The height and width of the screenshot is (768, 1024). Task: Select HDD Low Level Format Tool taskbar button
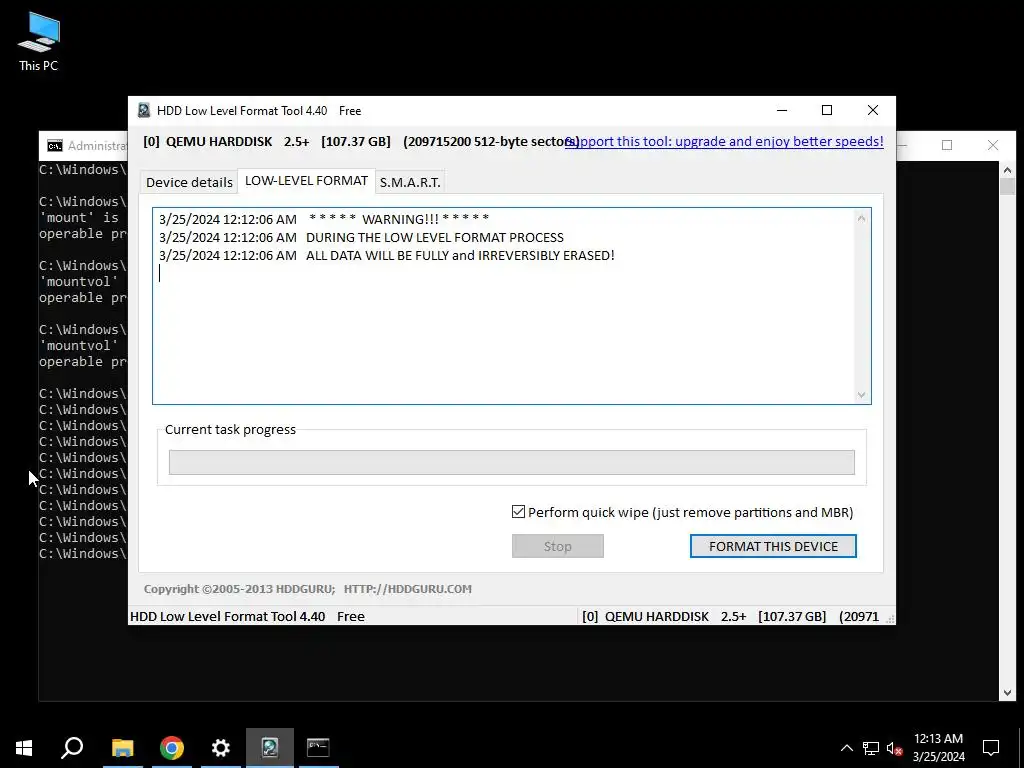pos(270,748)
